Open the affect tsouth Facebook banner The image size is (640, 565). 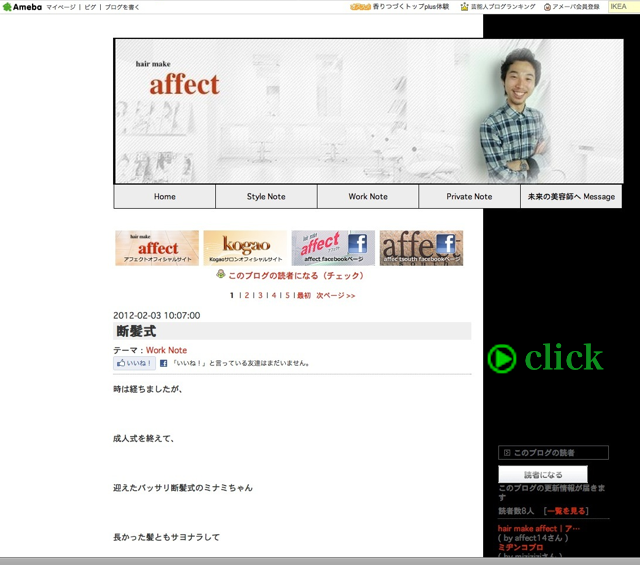pyautogui.click(x=421, y=248)
